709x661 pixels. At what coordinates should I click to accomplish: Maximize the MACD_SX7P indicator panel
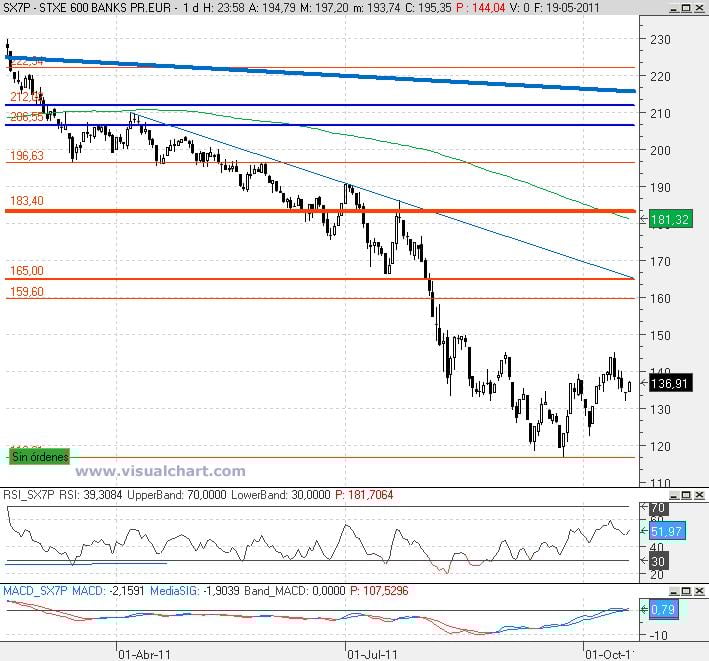point(686,591)
